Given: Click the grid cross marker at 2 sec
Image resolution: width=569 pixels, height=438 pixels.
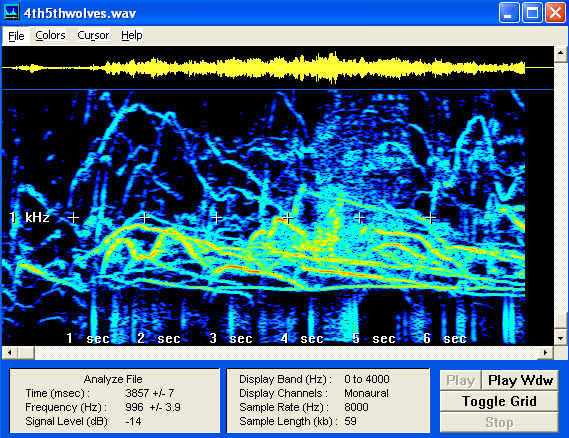Looking at the screenshot, I should tap(144, 218).
